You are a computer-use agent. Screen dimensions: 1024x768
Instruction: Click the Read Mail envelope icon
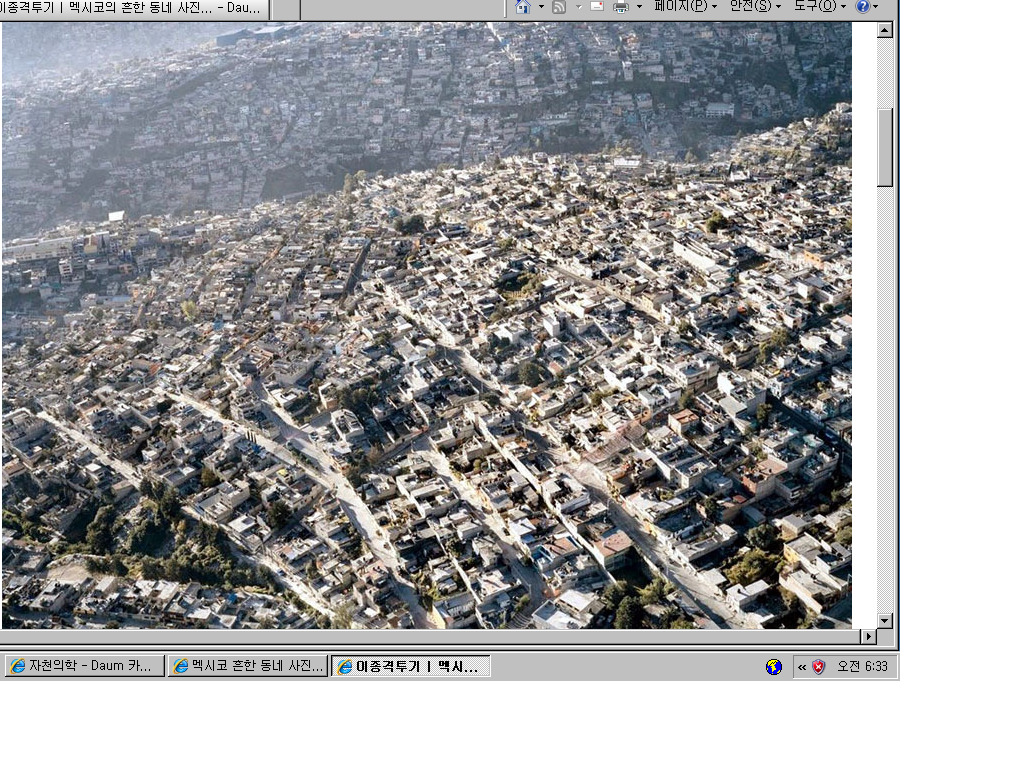pyautogui.click(x=597, y=7)
